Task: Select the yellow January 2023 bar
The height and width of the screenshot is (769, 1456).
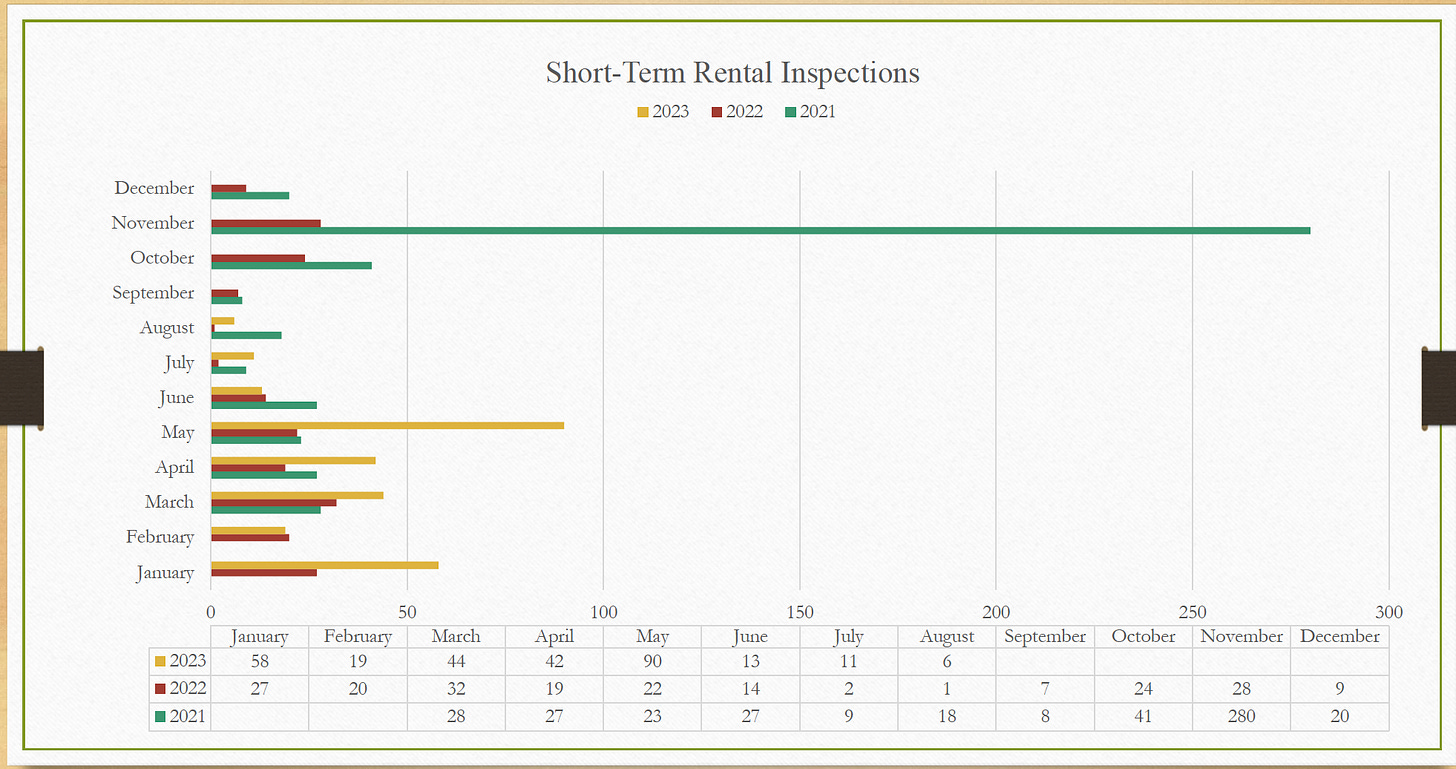Action: [x=325, y=565]
